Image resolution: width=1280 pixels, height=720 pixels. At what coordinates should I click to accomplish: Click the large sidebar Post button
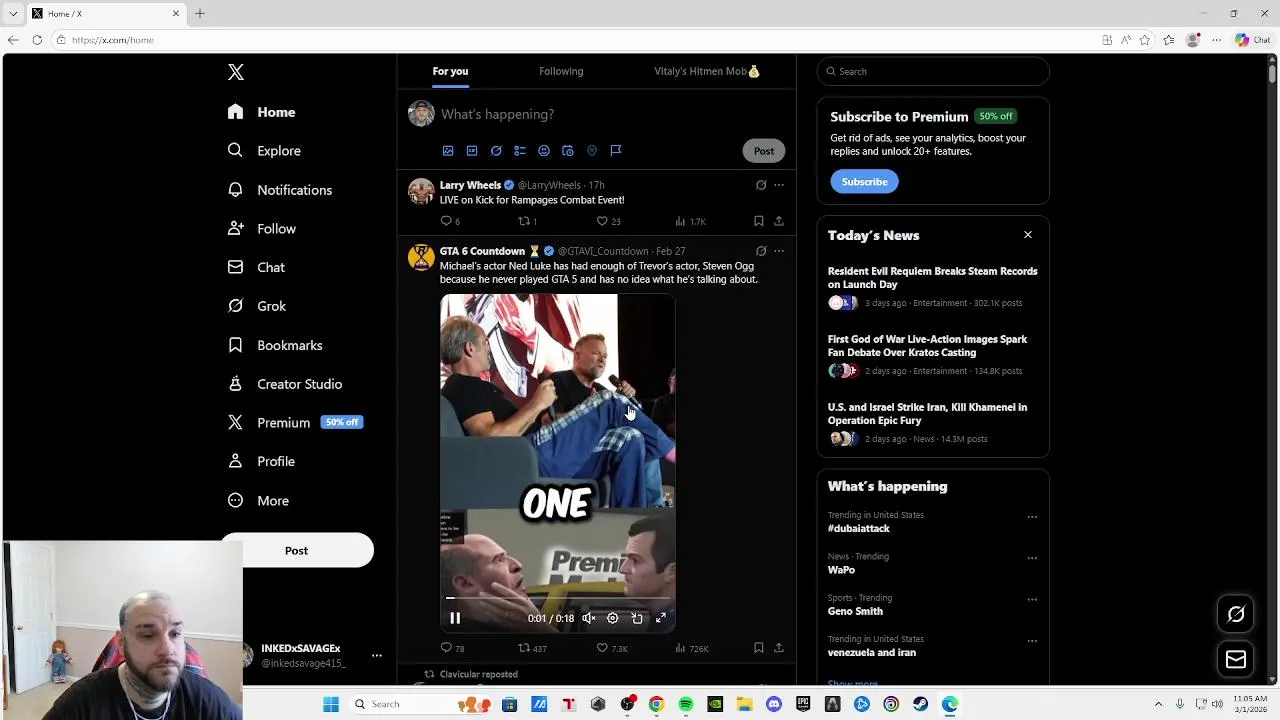[297, 551]
